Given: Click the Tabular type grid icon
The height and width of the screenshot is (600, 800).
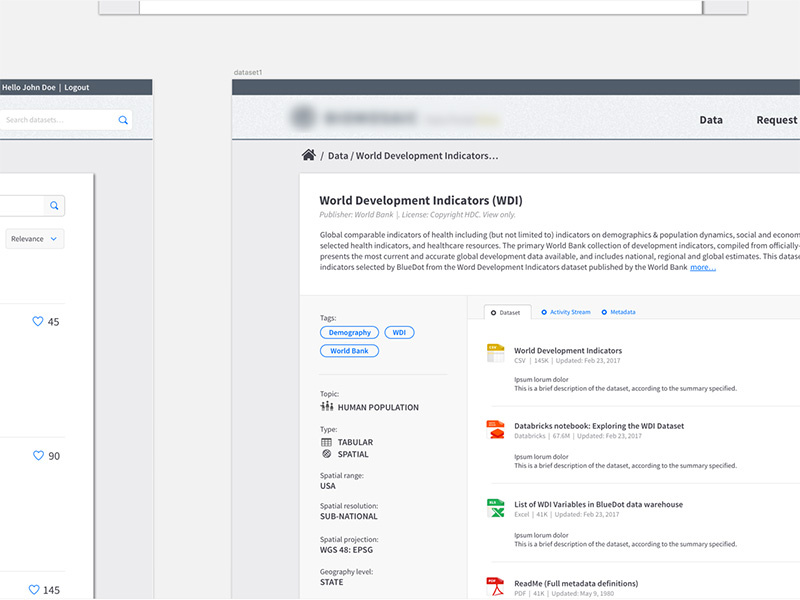Looking at the screenshot, I should coord(325,441).
